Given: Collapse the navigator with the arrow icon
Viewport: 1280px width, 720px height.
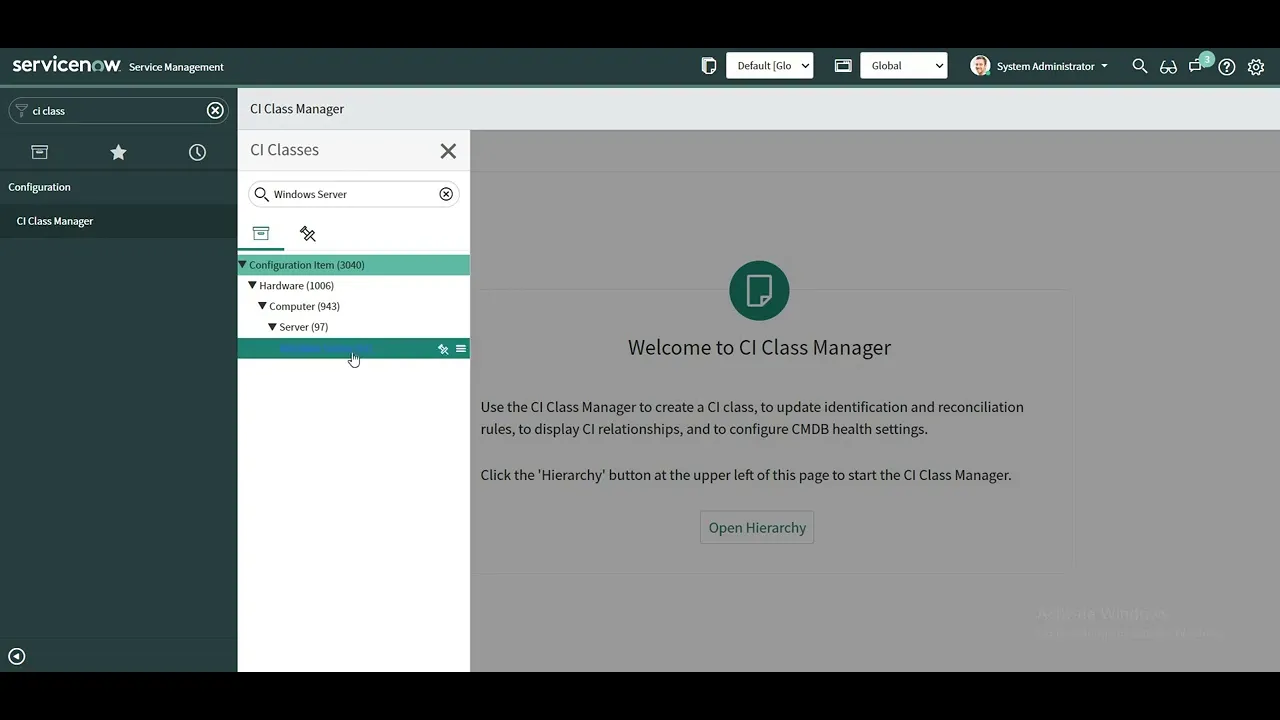Looking at the screenshot, I should tap(16, 657).
